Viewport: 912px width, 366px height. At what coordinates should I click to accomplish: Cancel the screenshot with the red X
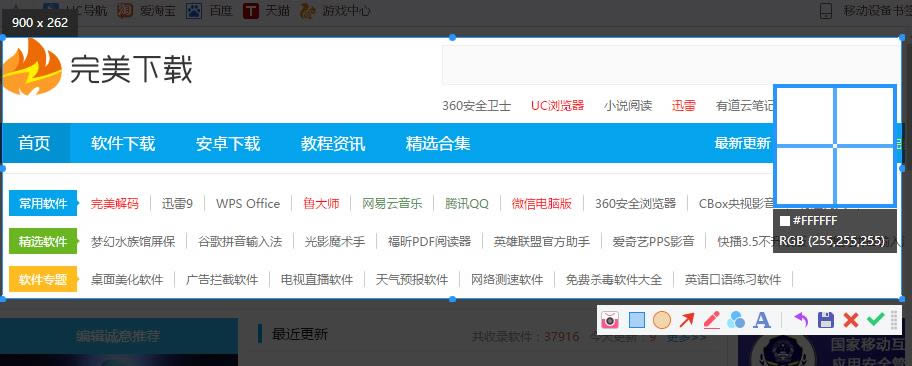(851, 319)
